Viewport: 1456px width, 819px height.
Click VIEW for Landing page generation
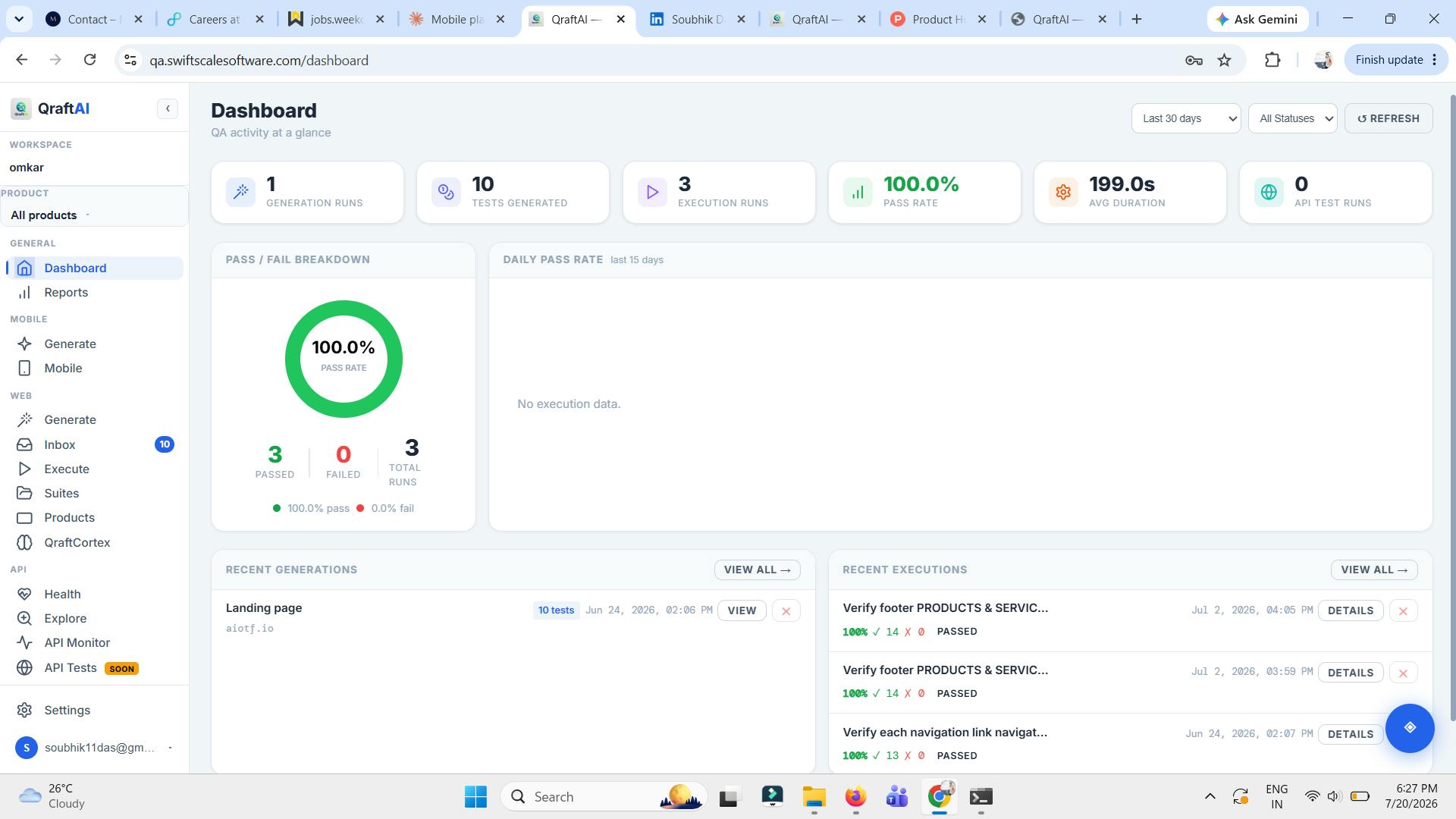741,610
